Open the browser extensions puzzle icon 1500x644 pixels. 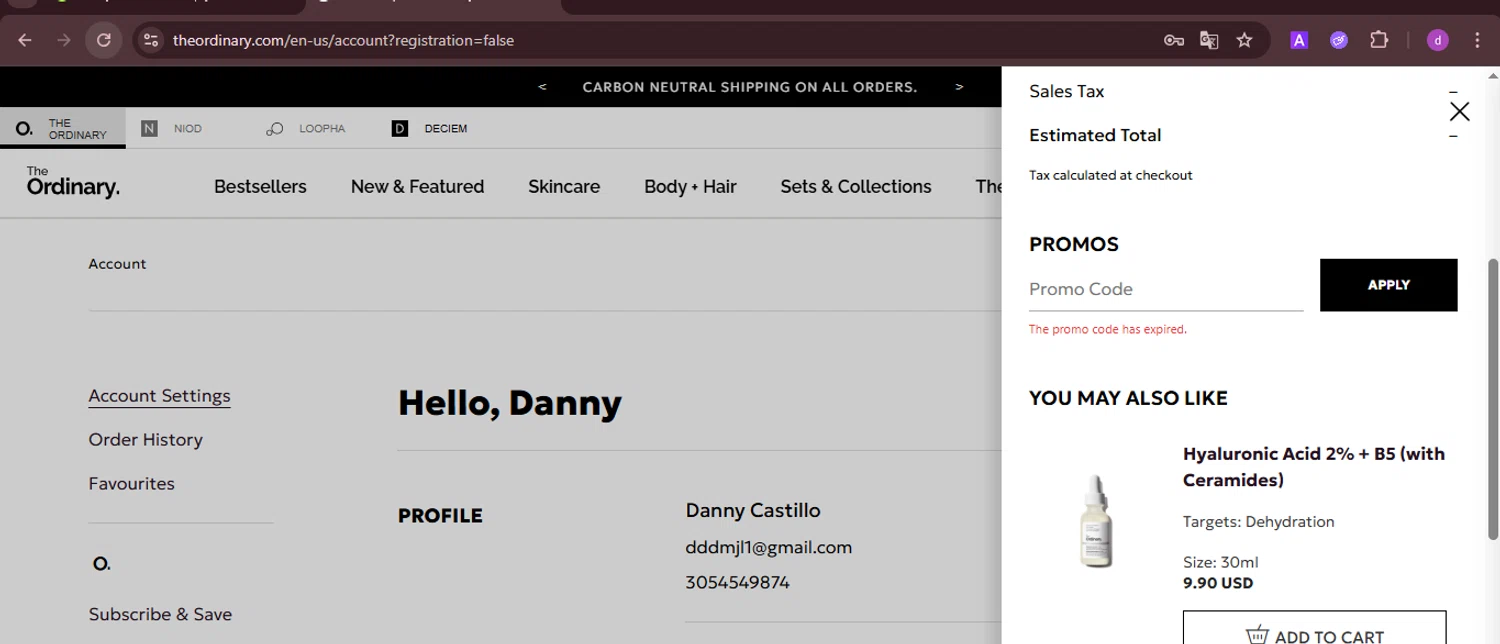click(x=1379, y=40)
